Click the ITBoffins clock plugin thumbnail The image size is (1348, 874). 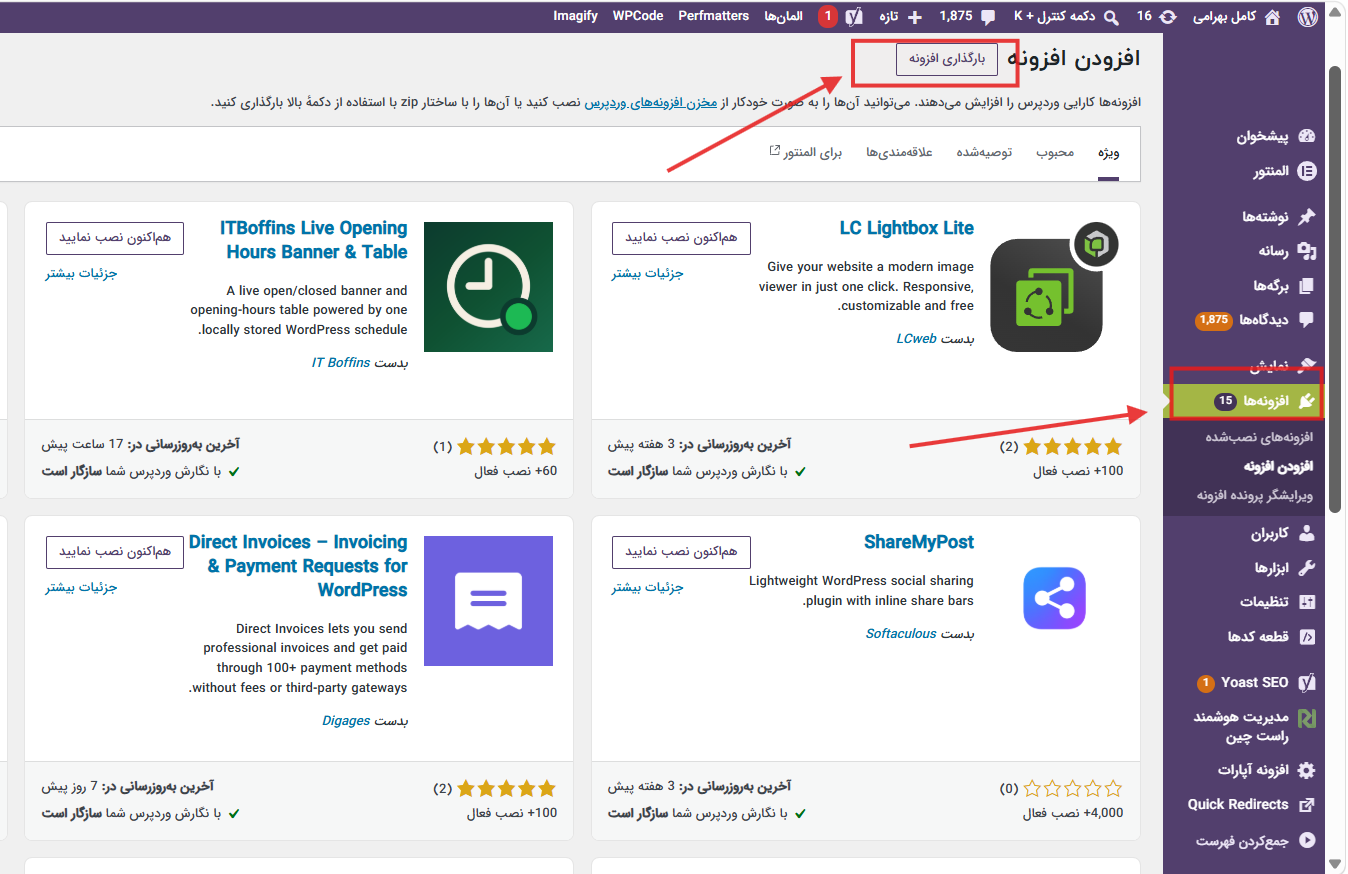point(489,287)
